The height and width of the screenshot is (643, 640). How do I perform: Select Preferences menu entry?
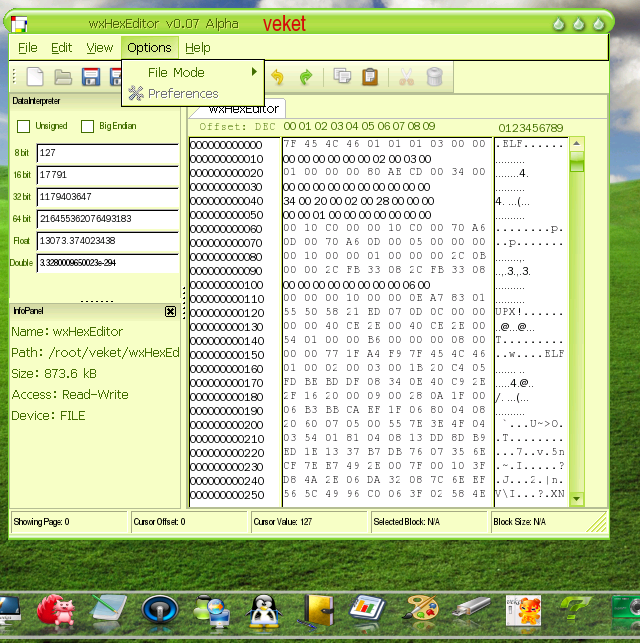click(193, 93)
